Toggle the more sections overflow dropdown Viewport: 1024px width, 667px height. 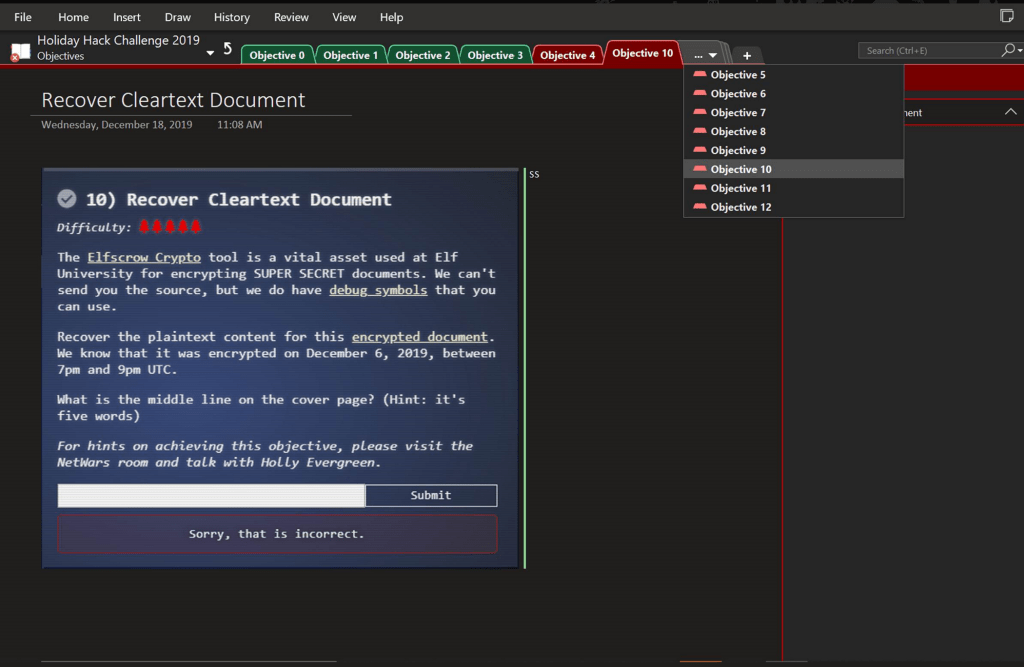705,55
